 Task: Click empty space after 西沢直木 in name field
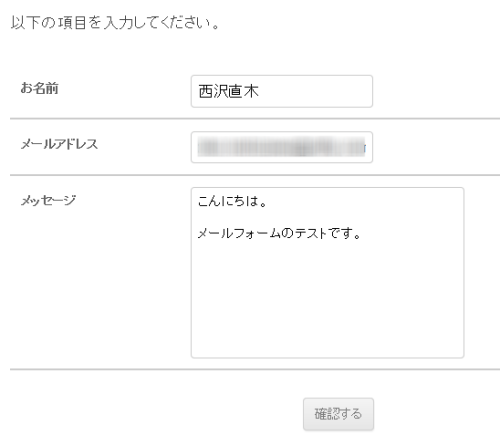[315, 91]
